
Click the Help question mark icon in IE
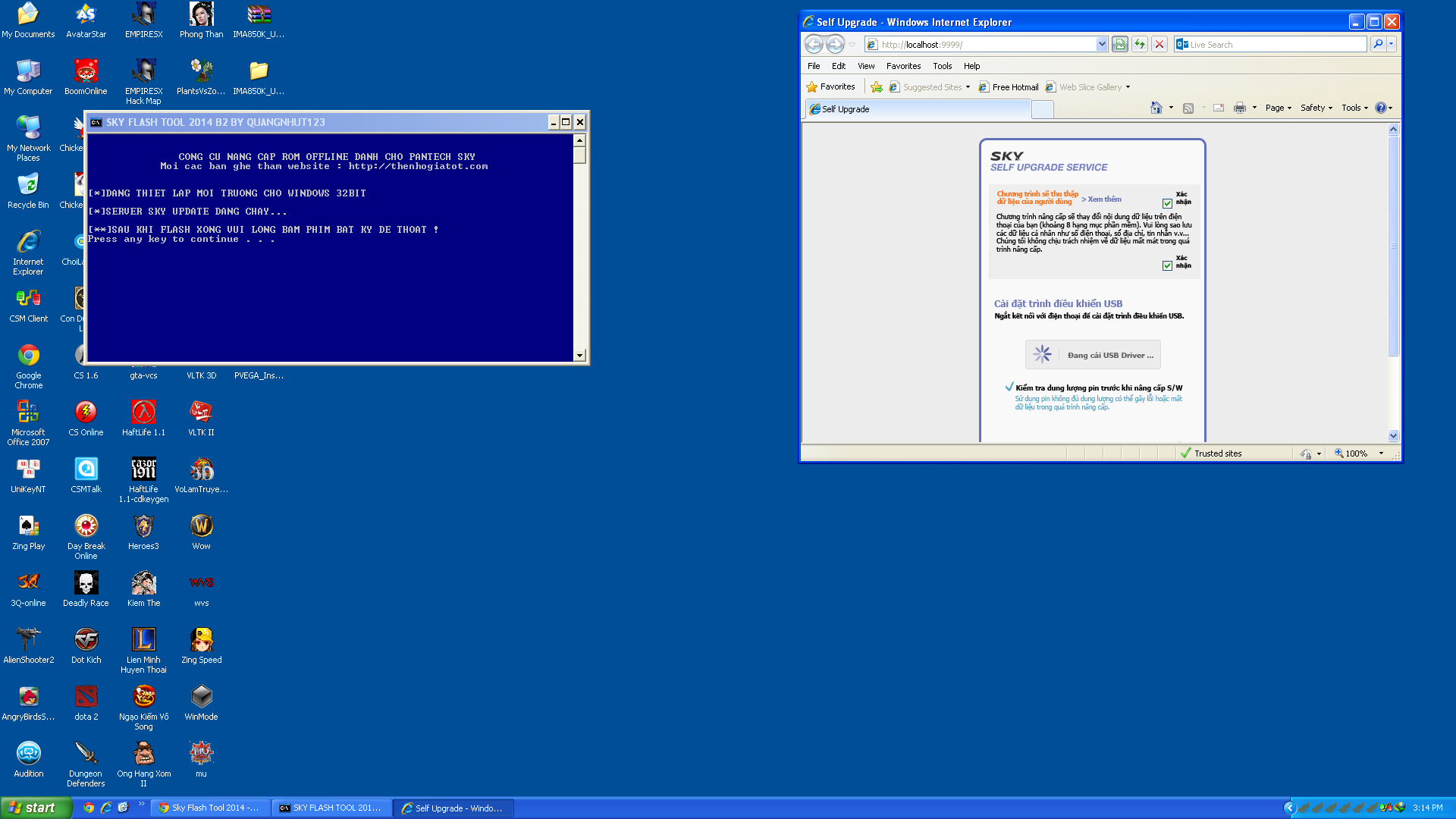coord(1381,108)
